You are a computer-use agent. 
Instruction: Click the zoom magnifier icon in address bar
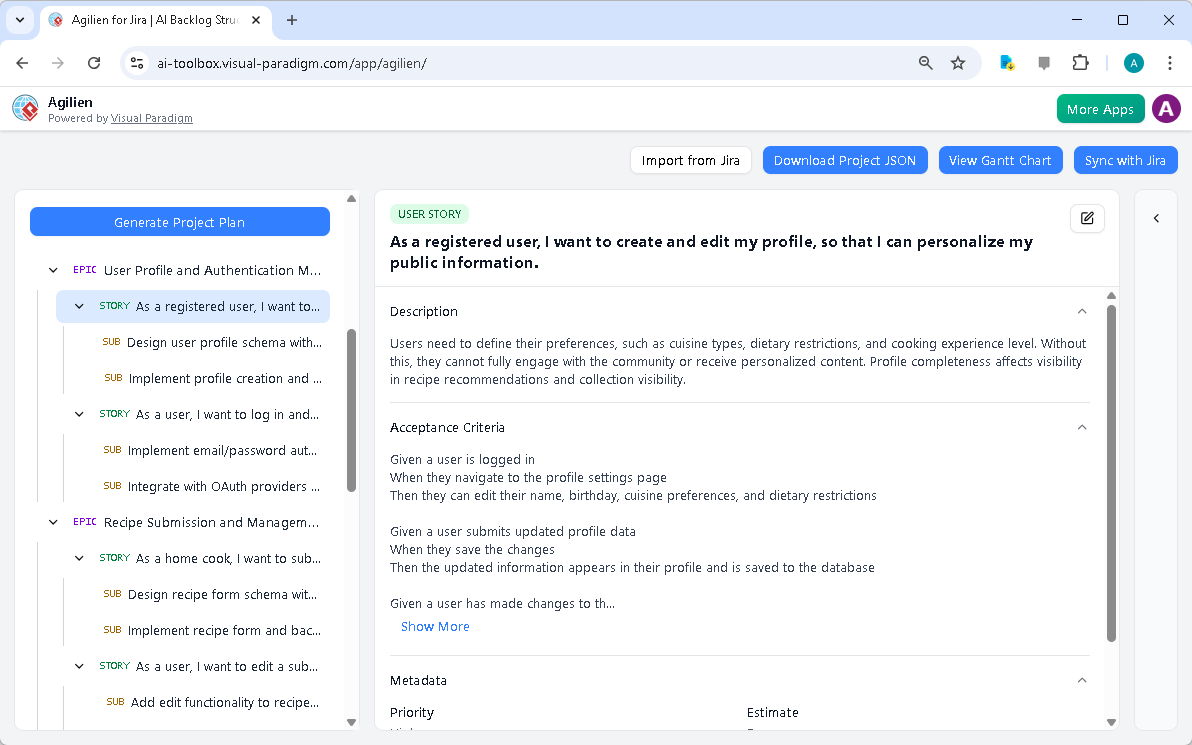pyautogui.click(x=925, y=62)
